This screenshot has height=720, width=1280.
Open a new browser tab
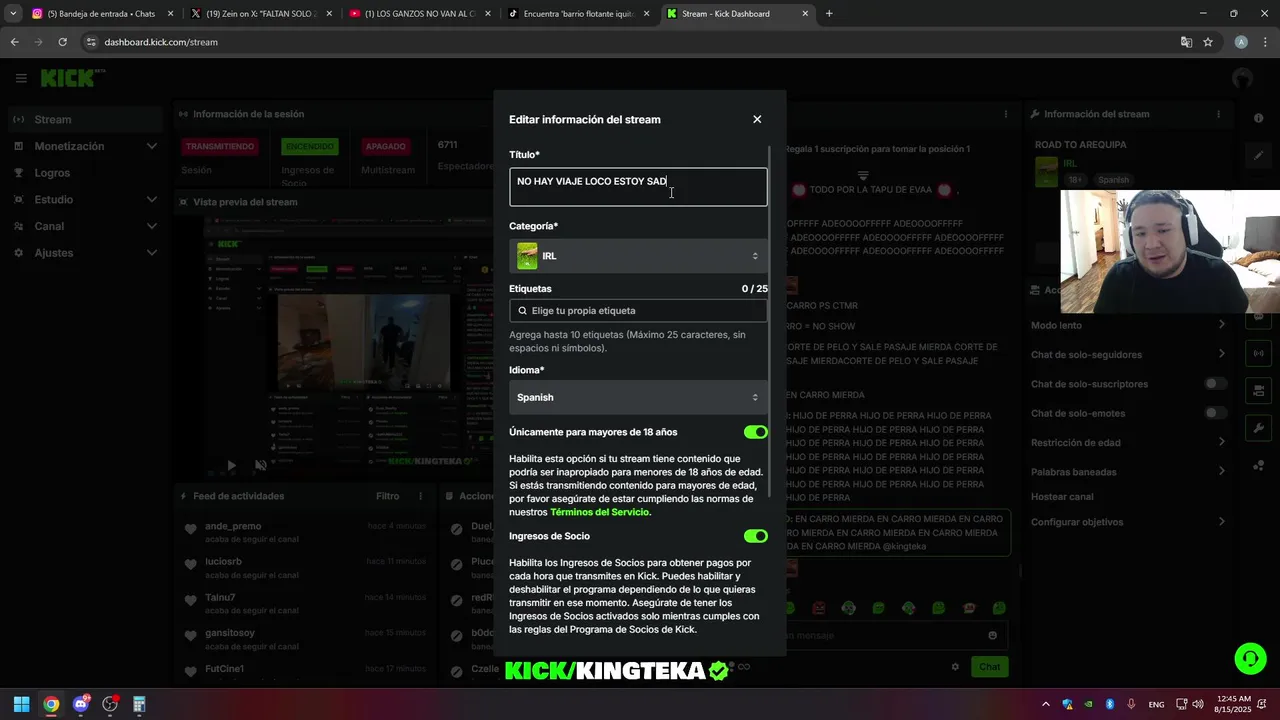coord(829,14)
